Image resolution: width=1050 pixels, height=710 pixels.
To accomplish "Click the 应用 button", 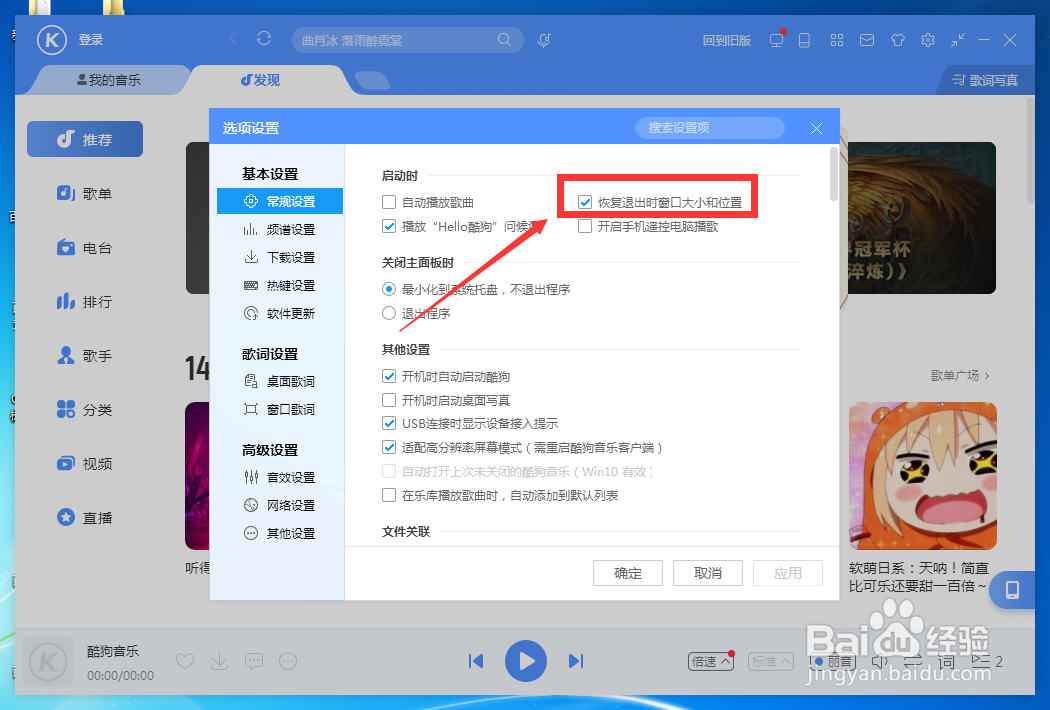I will [788, 573].
